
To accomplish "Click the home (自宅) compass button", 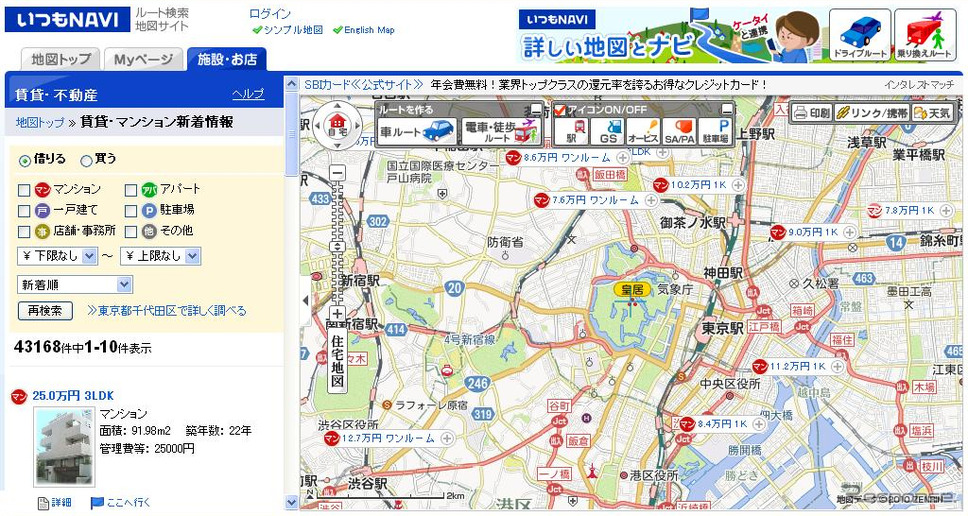I will pos(336,125).
